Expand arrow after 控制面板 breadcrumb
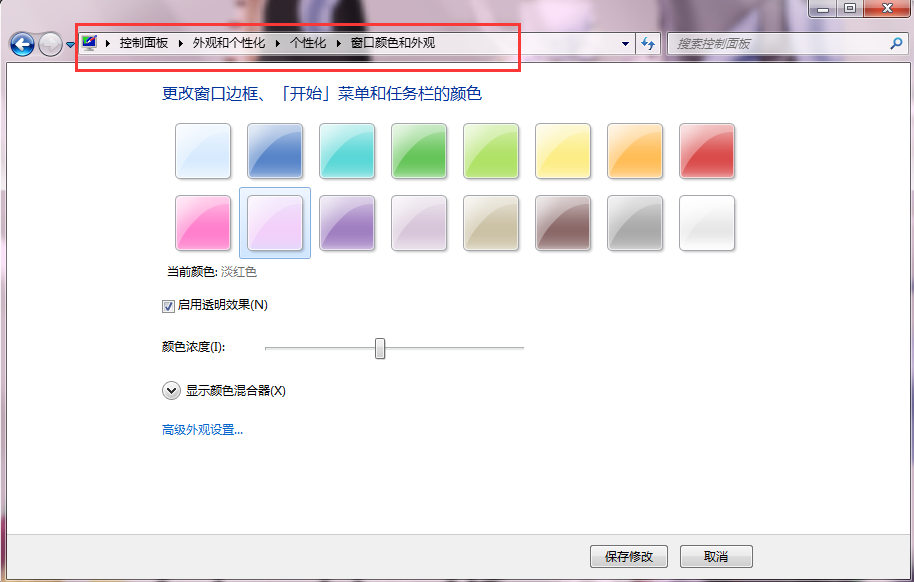The image size is (914, 582). [181, 43]
